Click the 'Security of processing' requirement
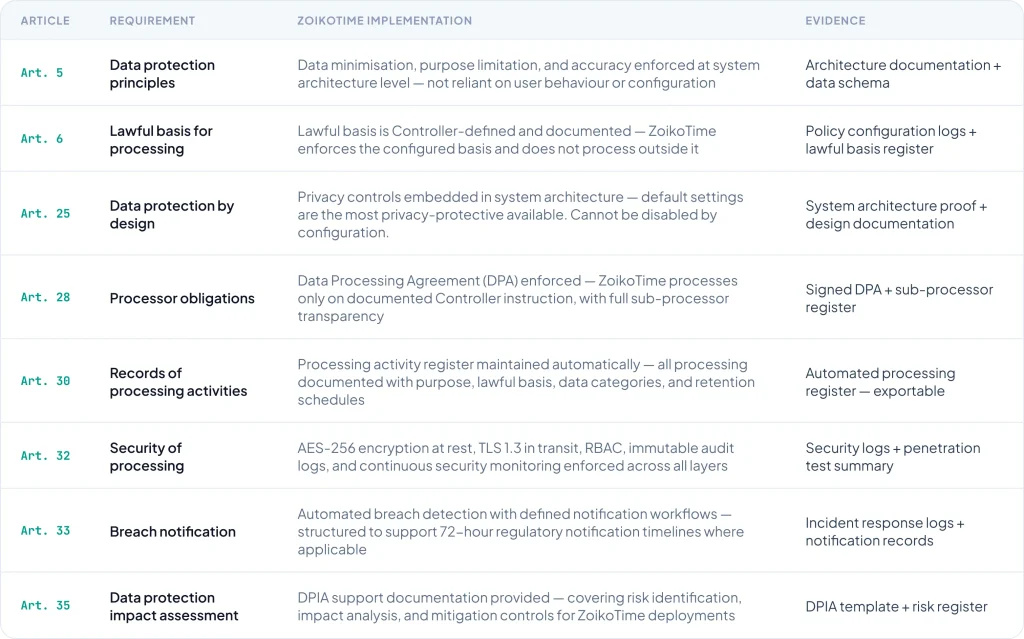The image size is (1024, 639). (x=146, y=457)
